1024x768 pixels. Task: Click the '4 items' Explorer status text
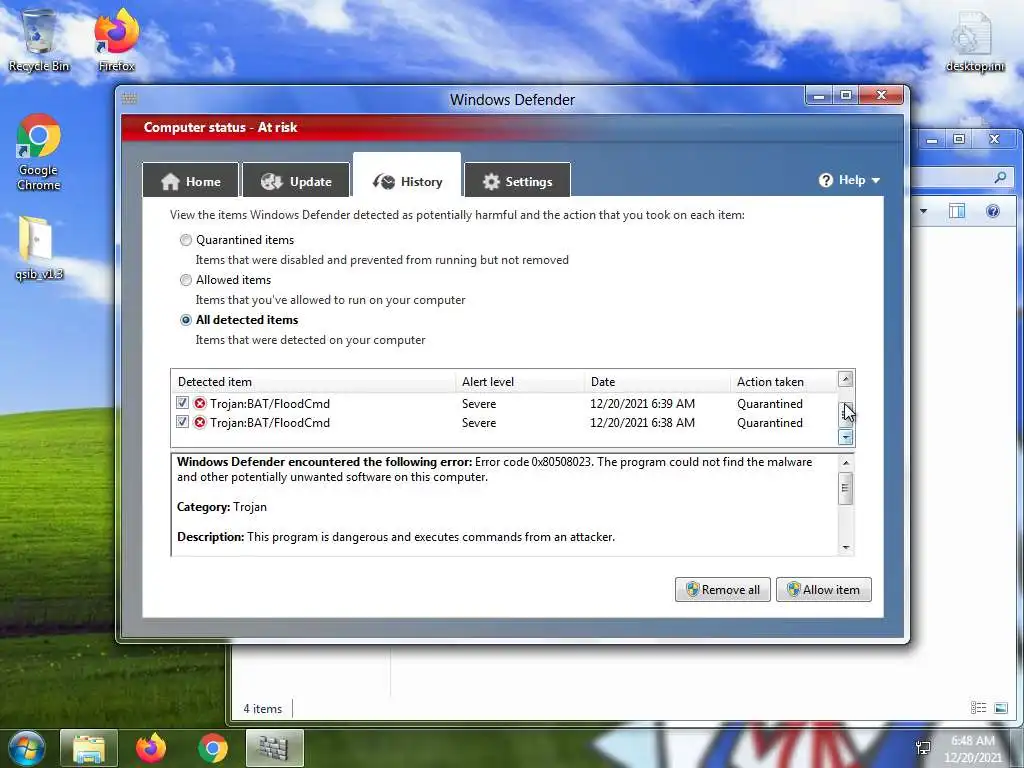point(263,709)
